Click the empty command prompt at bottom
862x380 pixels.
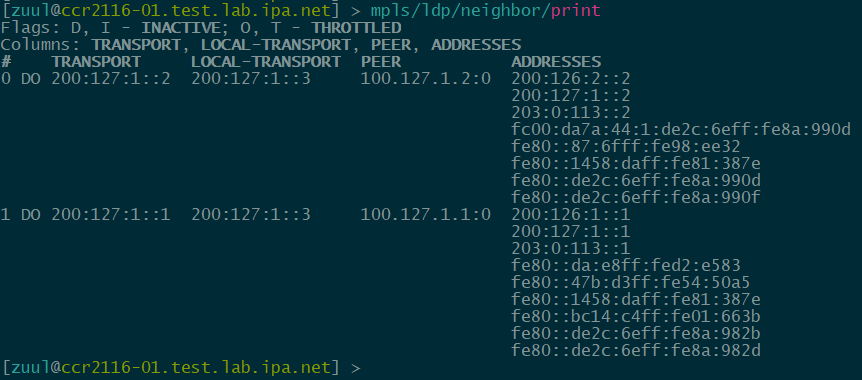181,367
